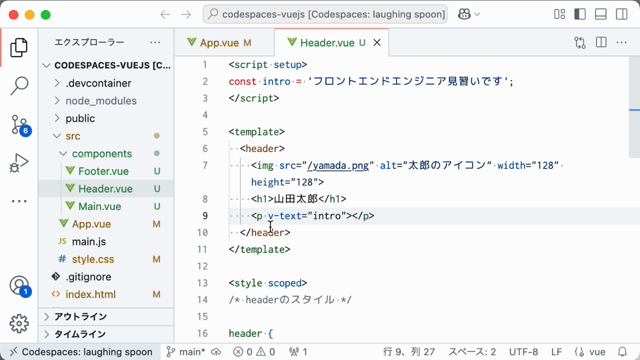Toggle the primary sidebar
Image resolution: width=640 pixels, height=360 pixels.
tap(580, 14)
